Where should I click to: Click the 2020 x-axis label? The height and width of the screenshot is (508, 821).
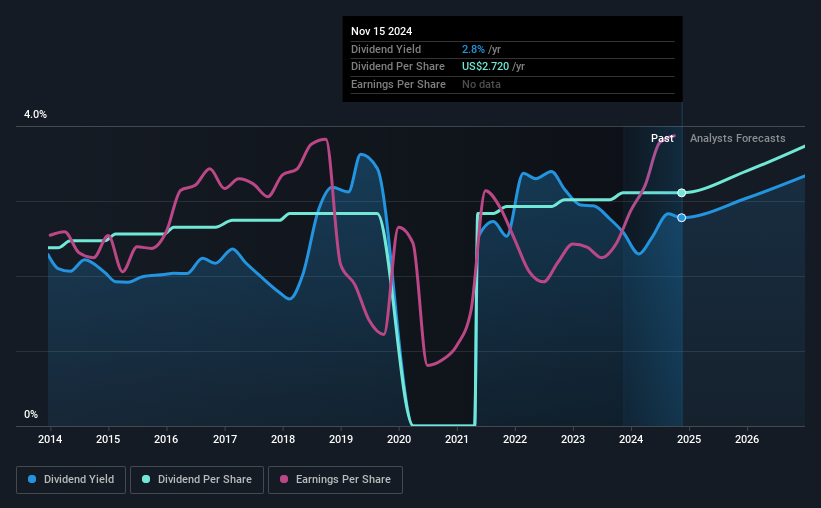click(x=399, y=439)
